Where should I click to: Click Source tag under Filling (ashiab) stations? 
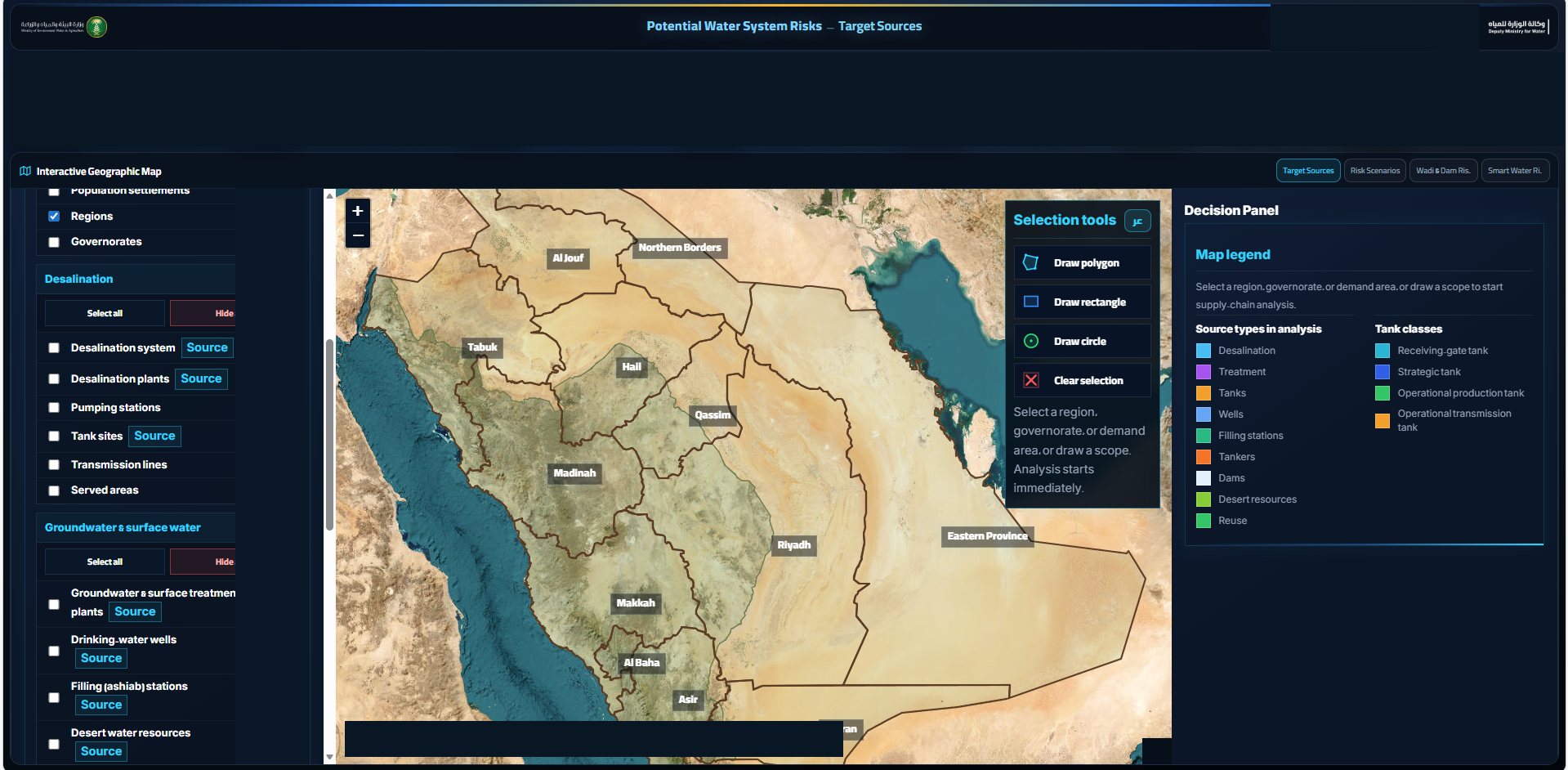point(101,705)
